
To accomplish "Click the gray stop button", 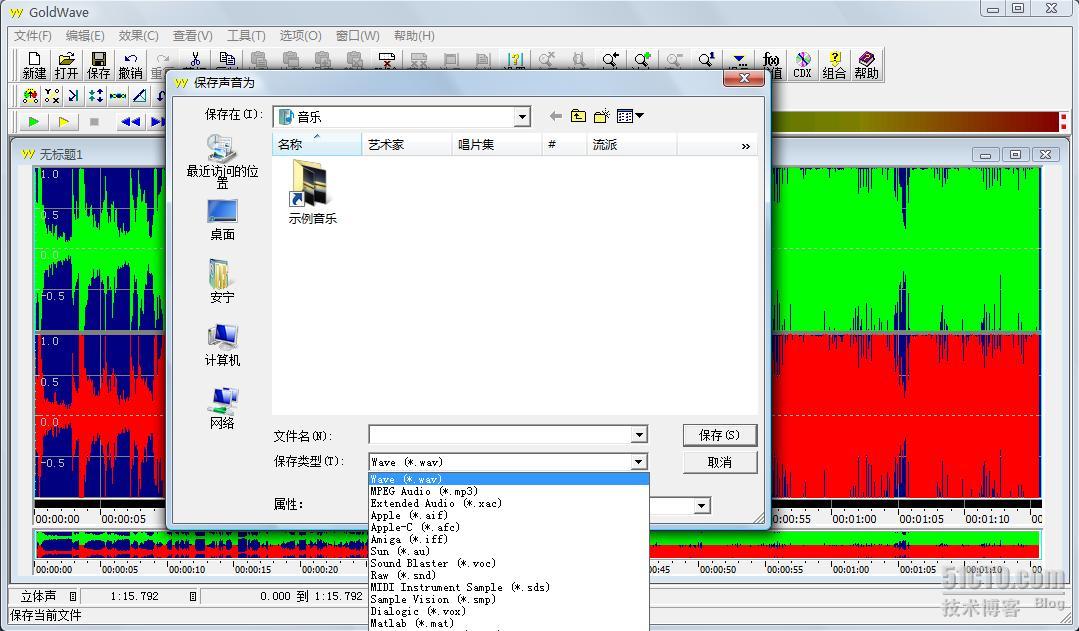I will coord(94,122).
